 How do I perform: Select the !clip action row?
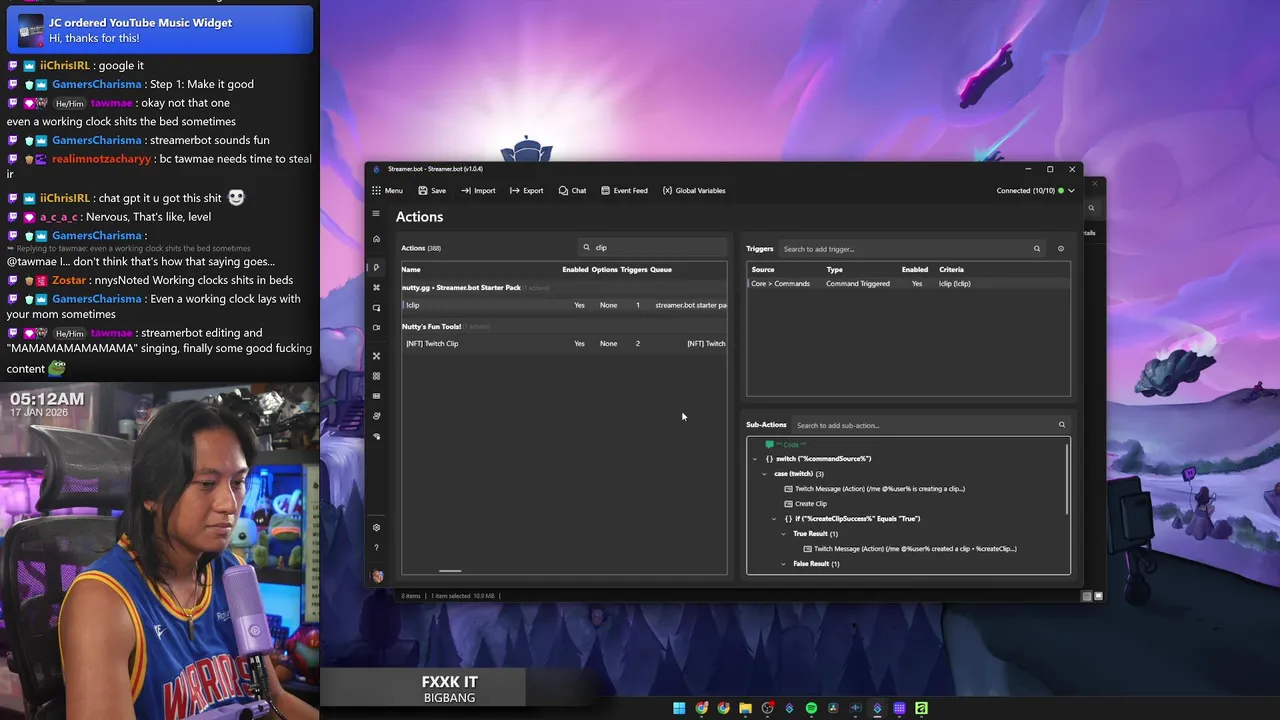564,305
